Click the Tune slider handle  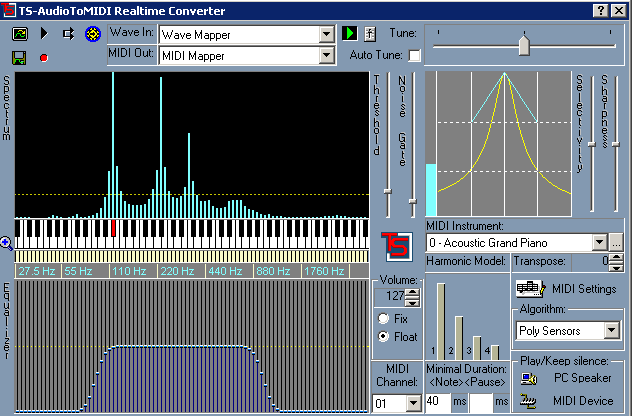click(522, 44)
